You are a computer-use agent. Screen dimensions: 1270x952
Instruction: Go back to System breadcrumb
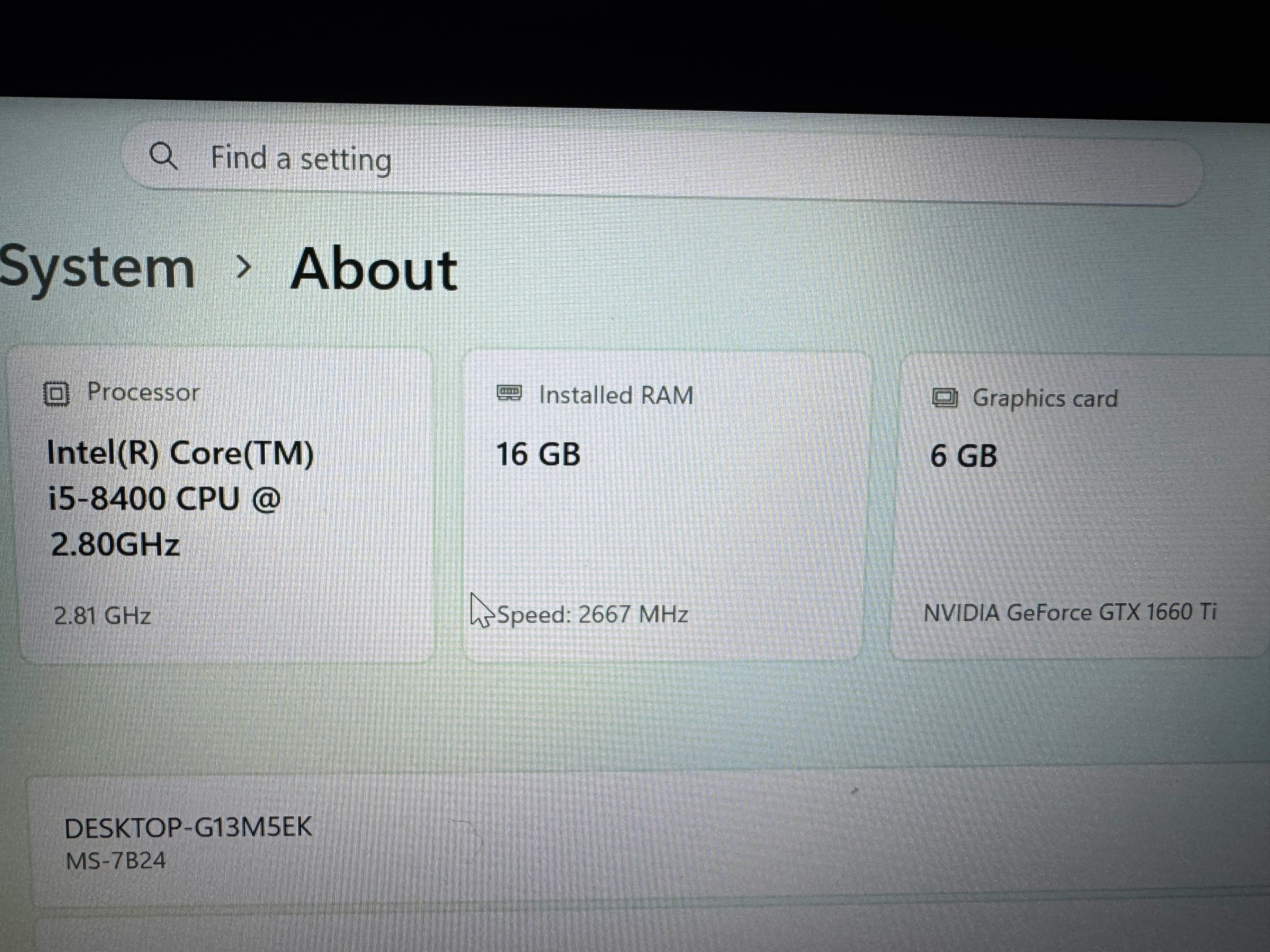97,269
